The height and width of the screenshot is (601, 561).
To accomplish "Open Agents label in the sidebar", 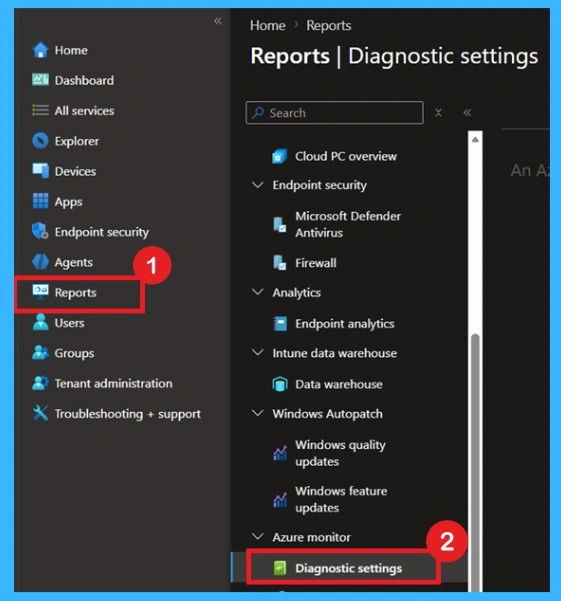I will click(x=74, y=263).
